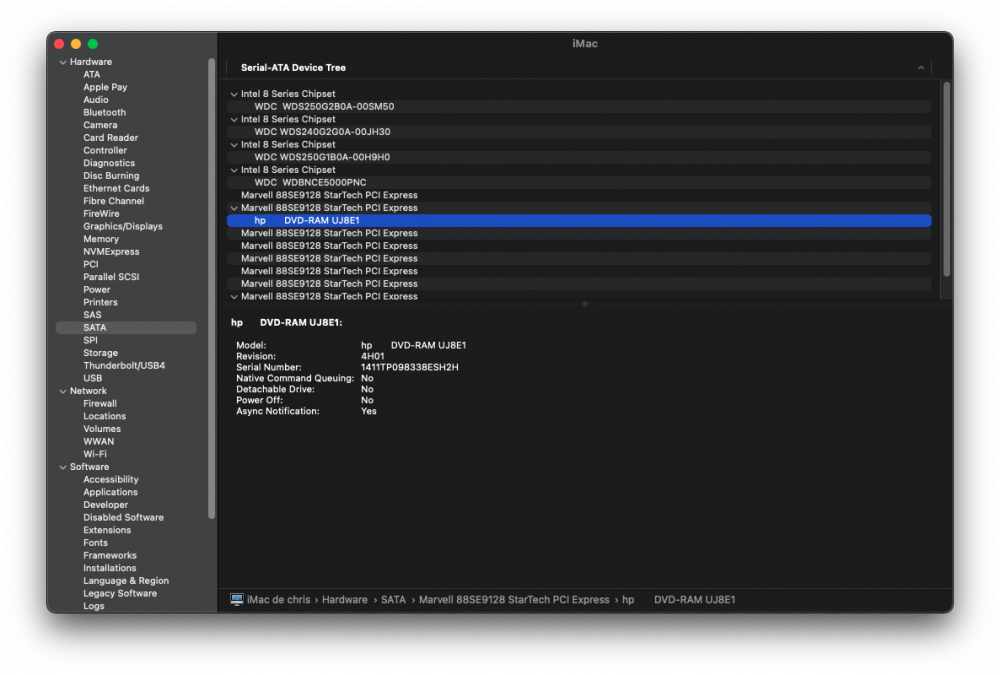Open NVMExpress information
1000x675 pixels.
(111, 252)
